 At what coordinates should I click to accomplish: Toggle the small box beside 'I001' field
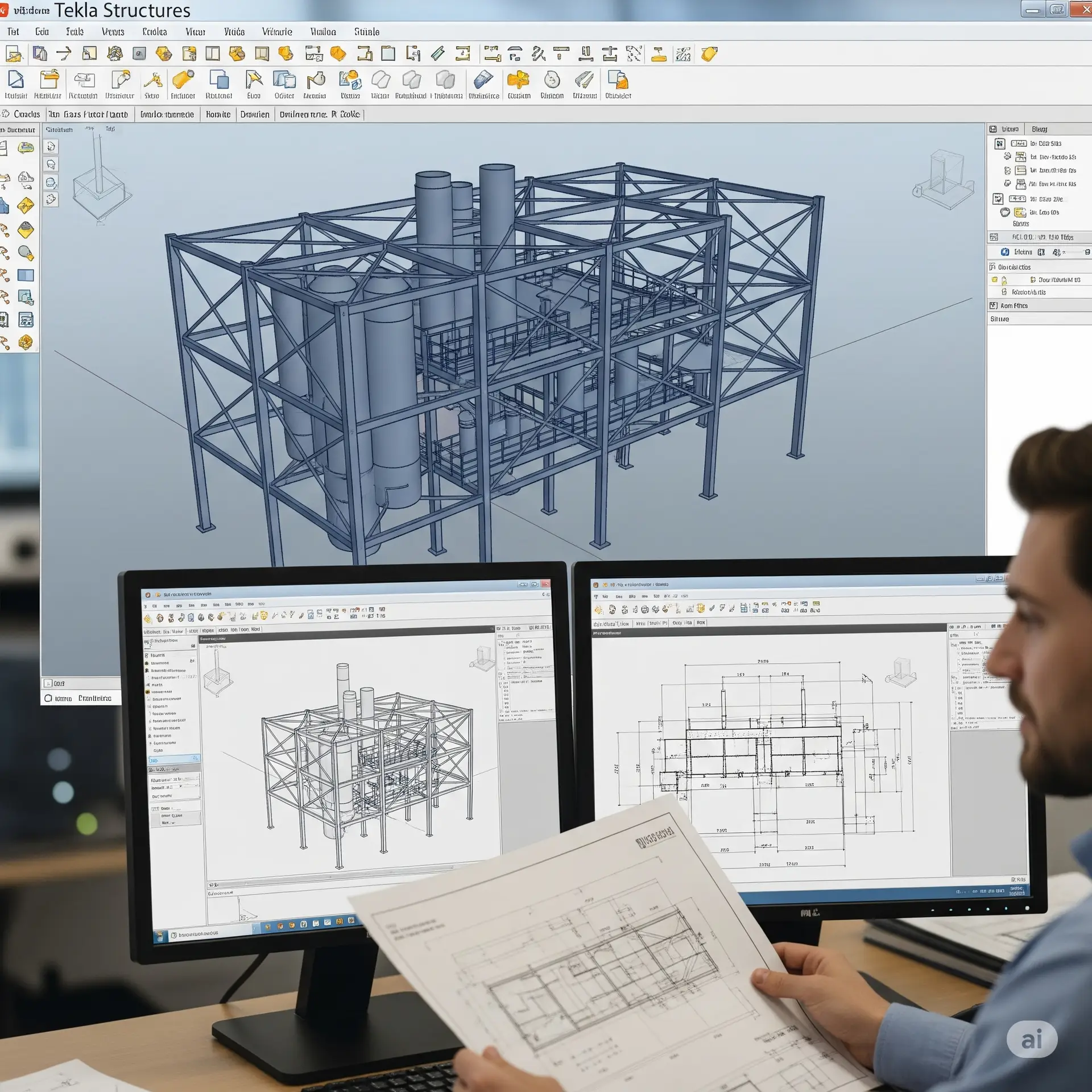(x=48, y=684)
